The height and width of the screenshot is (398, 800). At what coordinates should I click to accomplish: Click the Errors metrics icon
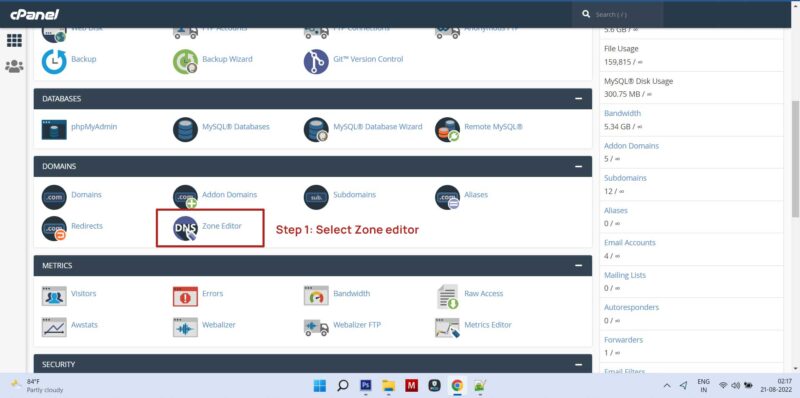tap(185, 296)
